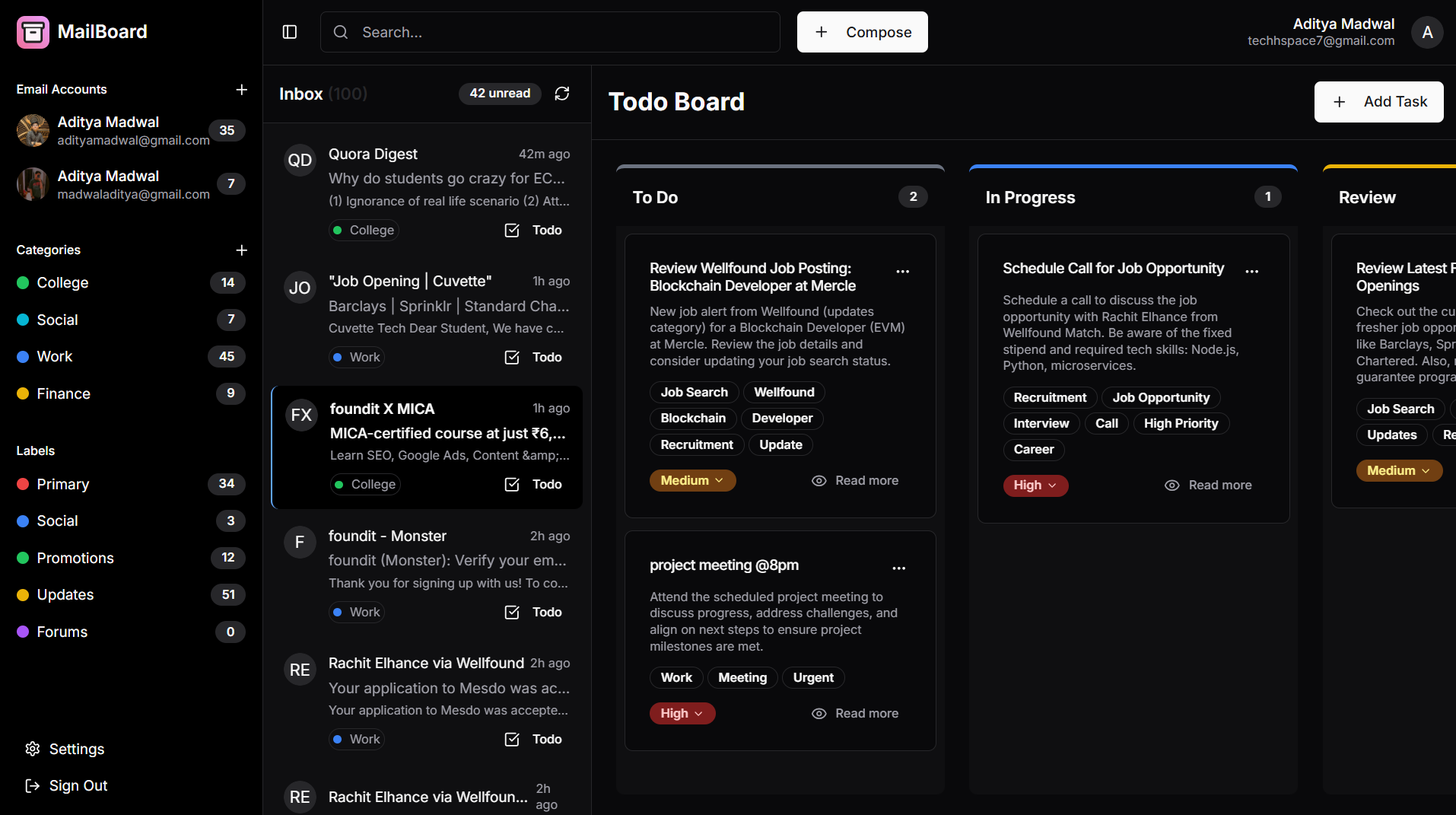Open Settings

coord(65,749)
